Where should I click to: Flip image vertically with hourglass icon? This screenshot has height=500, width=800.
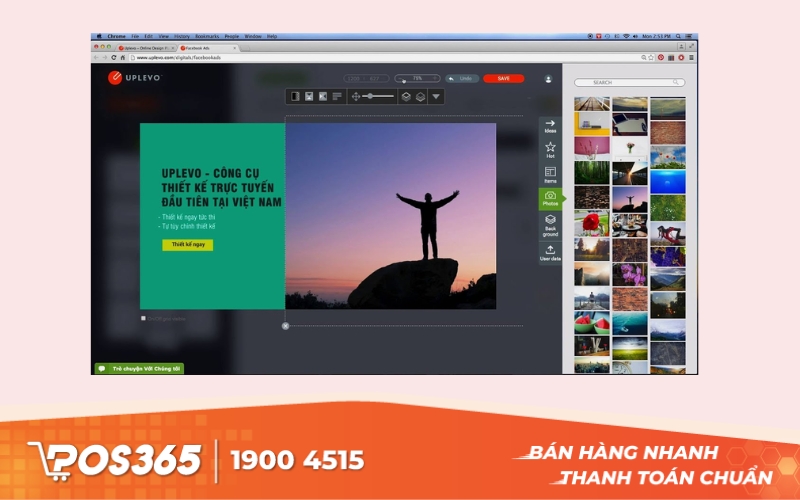309,96
